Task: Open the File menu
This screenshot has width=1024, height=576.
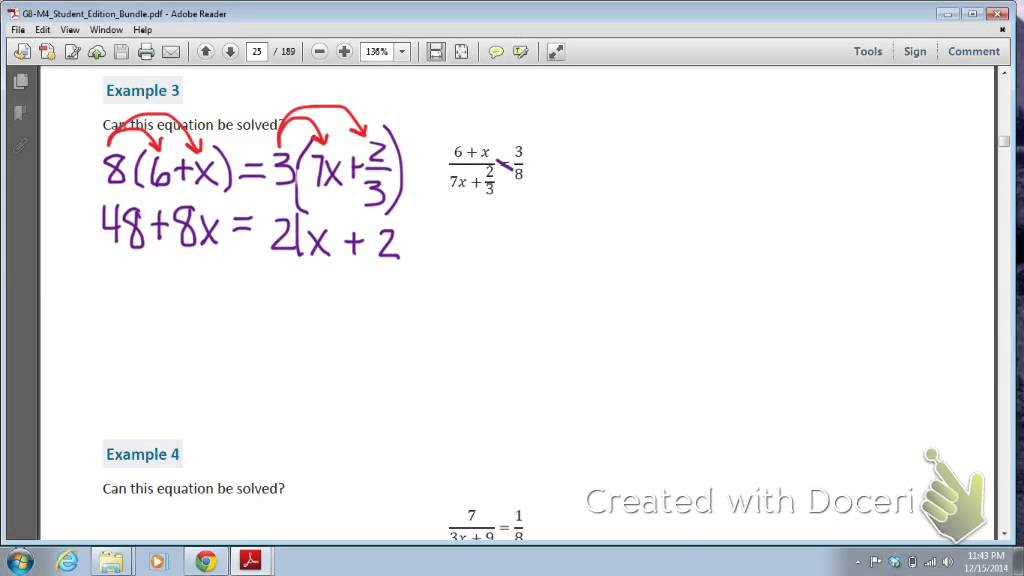Action: point(18,30)
